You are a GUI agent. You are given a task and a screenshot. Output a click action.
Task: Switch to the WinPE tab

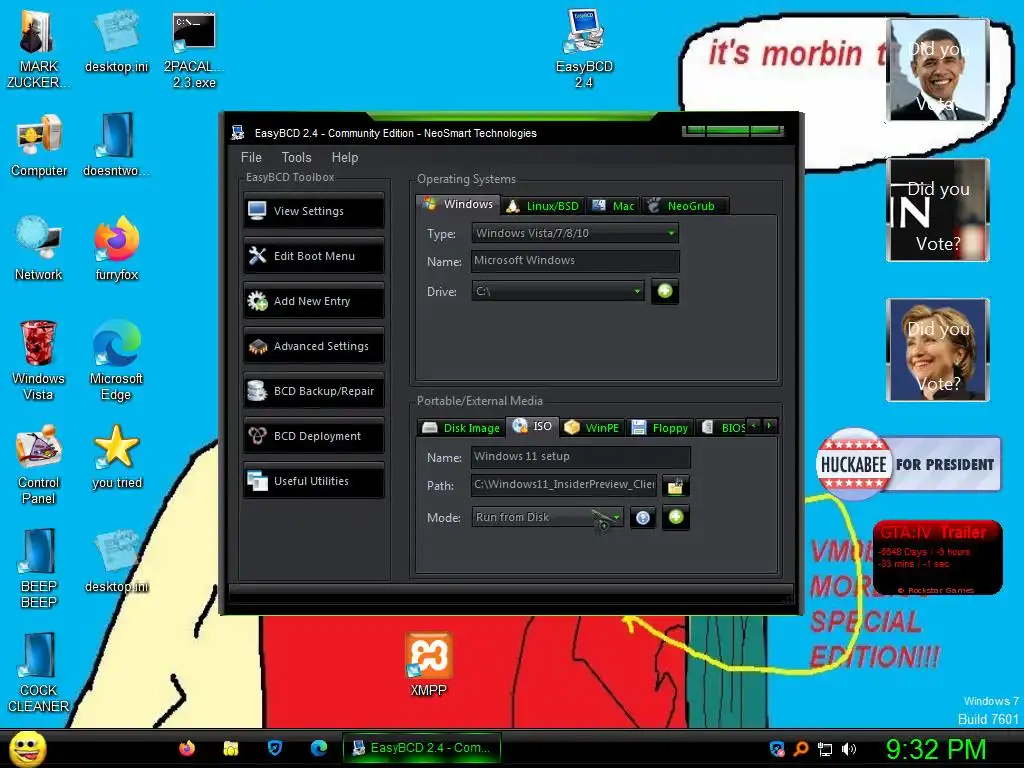point(593,428)
